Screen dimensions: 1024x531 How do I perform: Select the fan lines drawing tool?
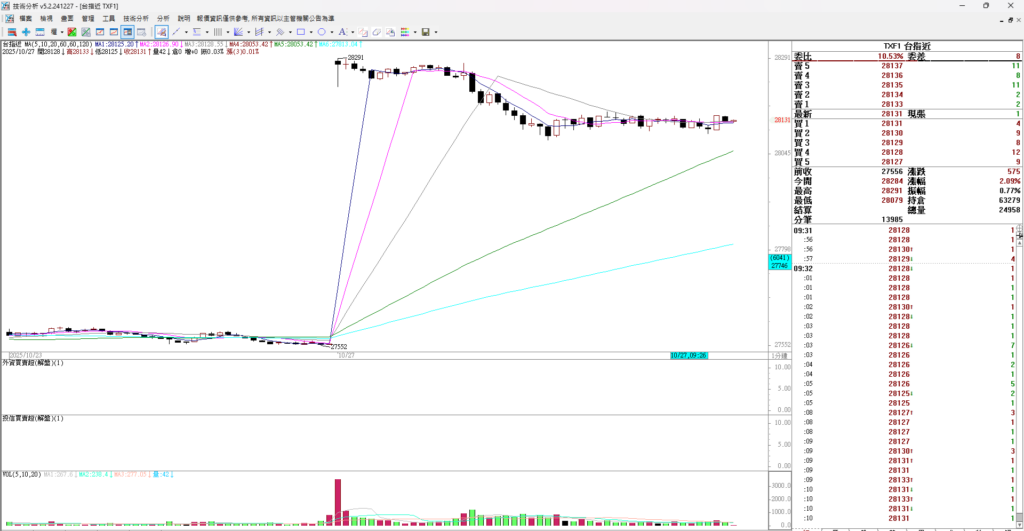tap(237, 32)
